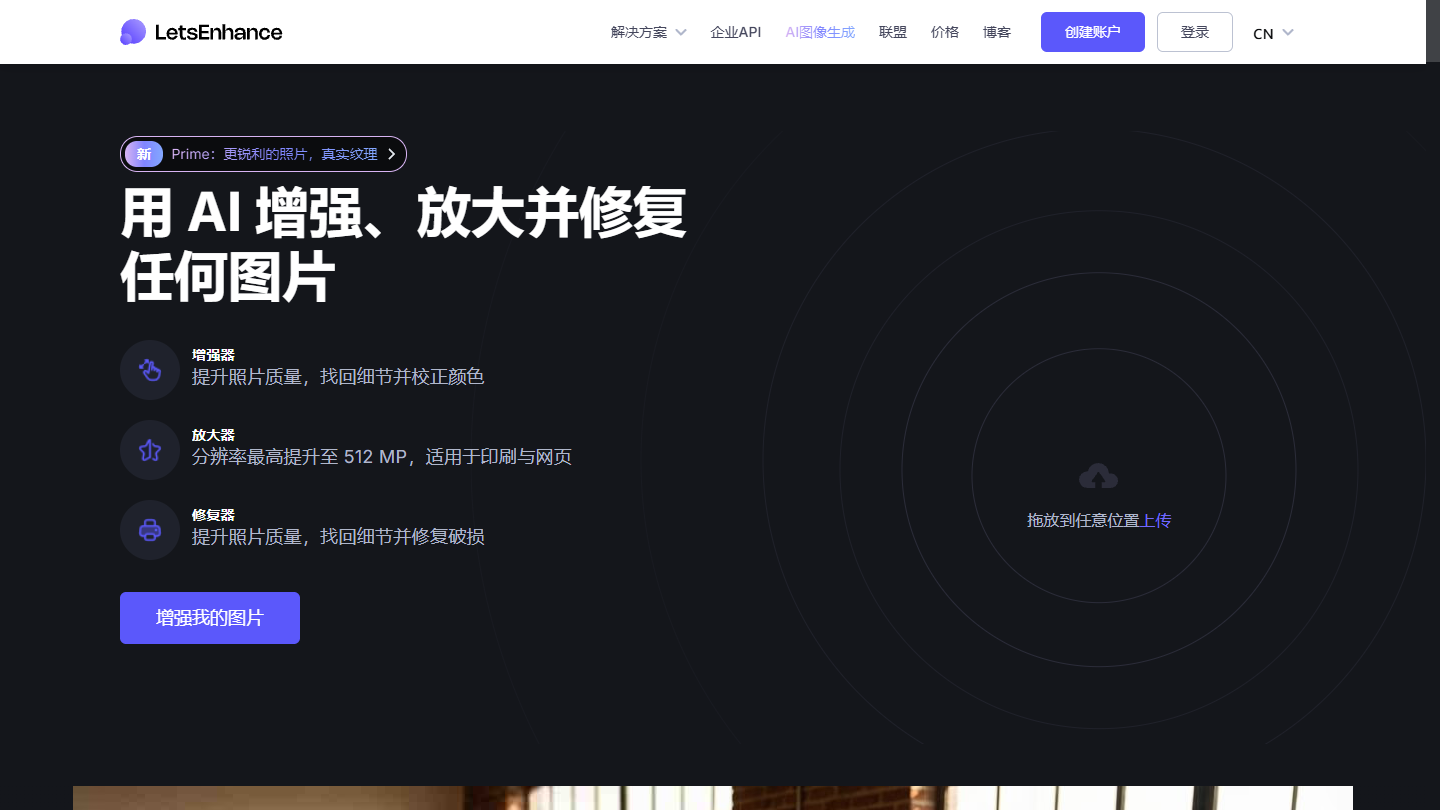Click the 登录 login button
The width and height of the screenshot is (1440, 810).
[1195, 32]
